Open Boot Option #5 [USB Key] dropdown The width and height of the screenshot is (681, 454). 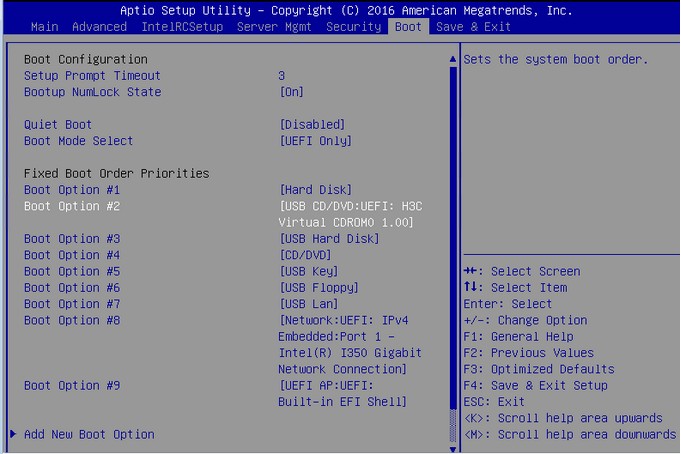[x=309, y=272]
